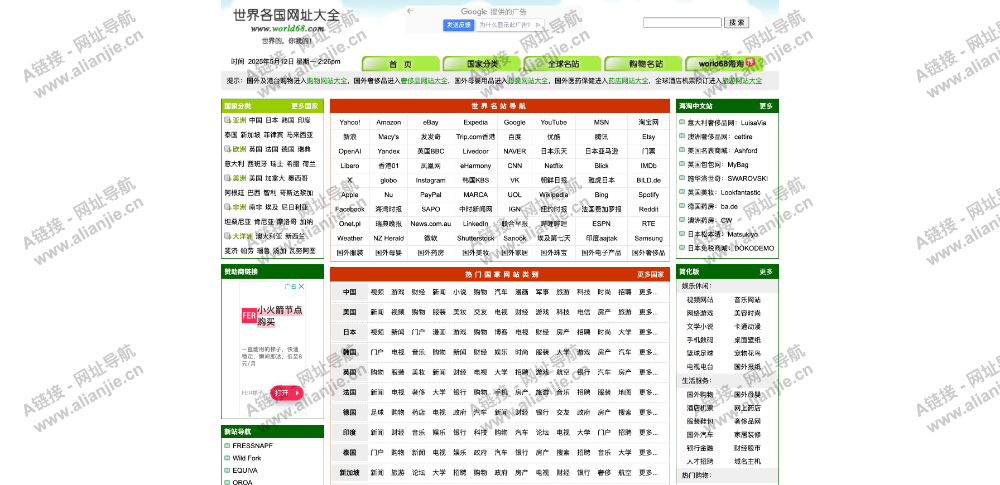Open the Shutterstock link
Image resolution: width=1000 pixels, height=485 pixels.
click(475, 238)
